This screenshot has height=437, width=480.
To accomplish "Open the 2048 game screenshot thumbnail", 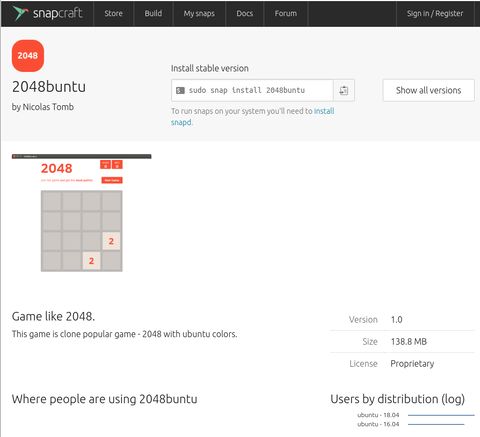I will 81,213.
